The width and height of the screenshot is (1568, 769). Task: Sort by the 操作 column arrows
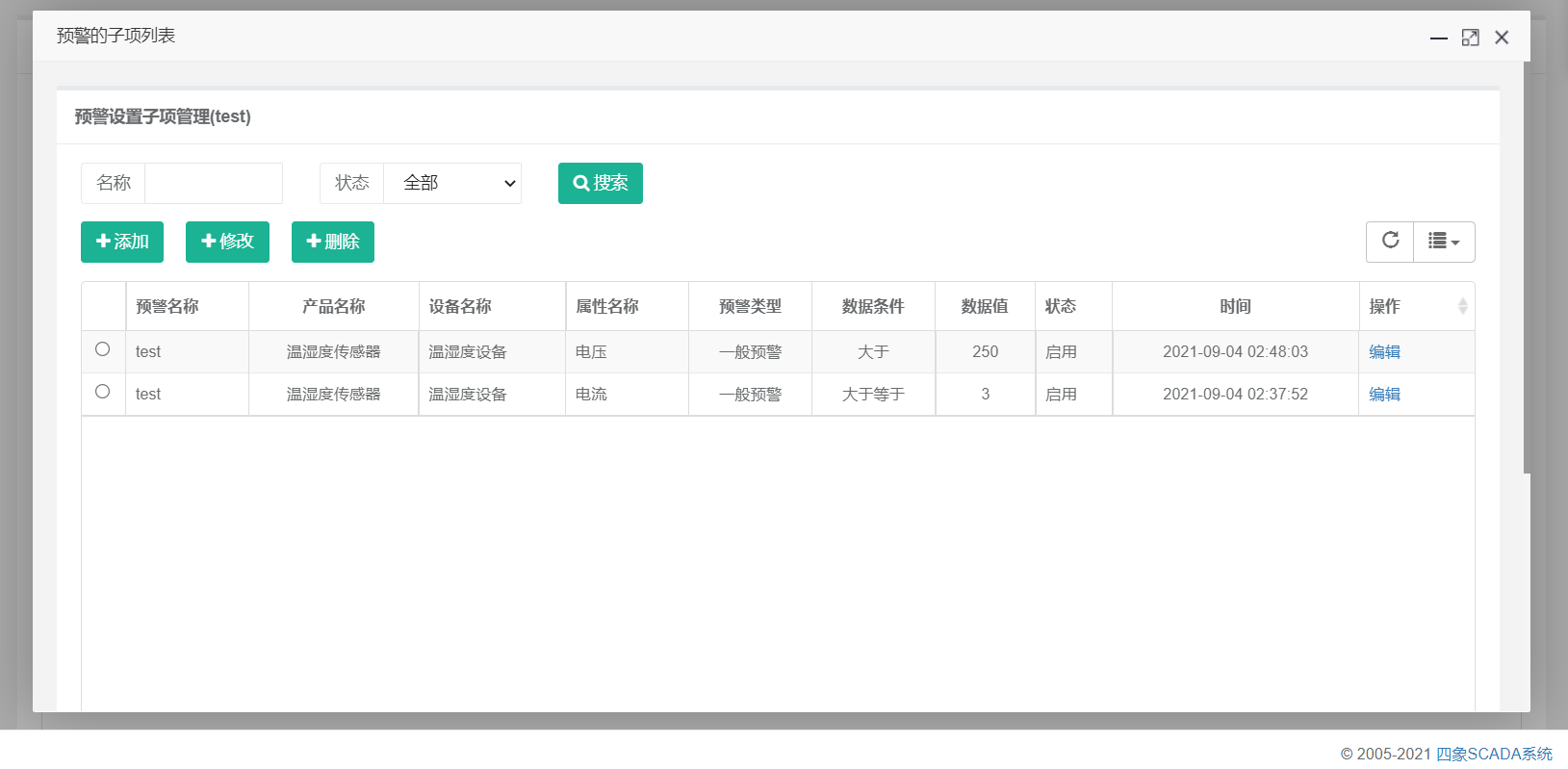(x=1462, y=306)
